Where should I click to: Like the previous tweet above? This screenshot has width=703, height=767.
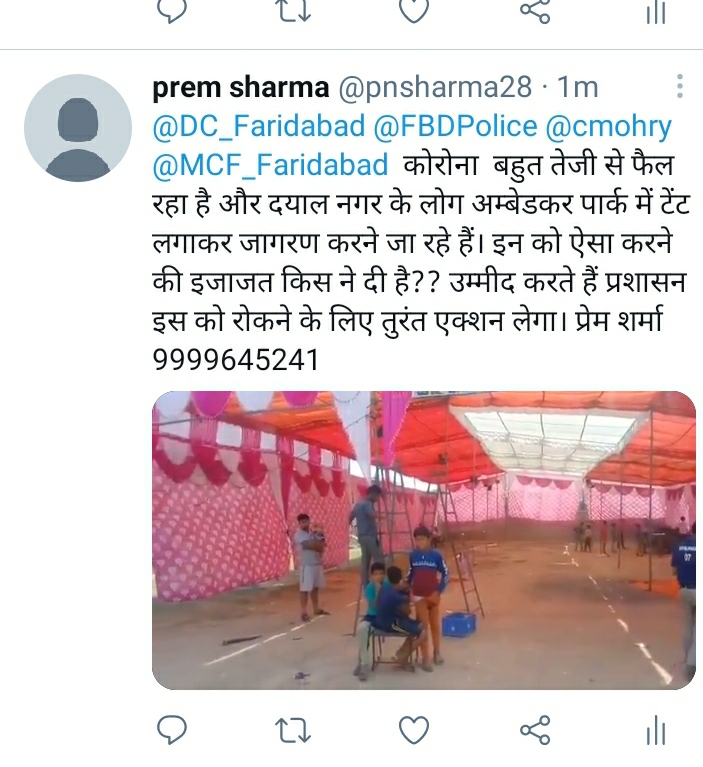point(414,11)
